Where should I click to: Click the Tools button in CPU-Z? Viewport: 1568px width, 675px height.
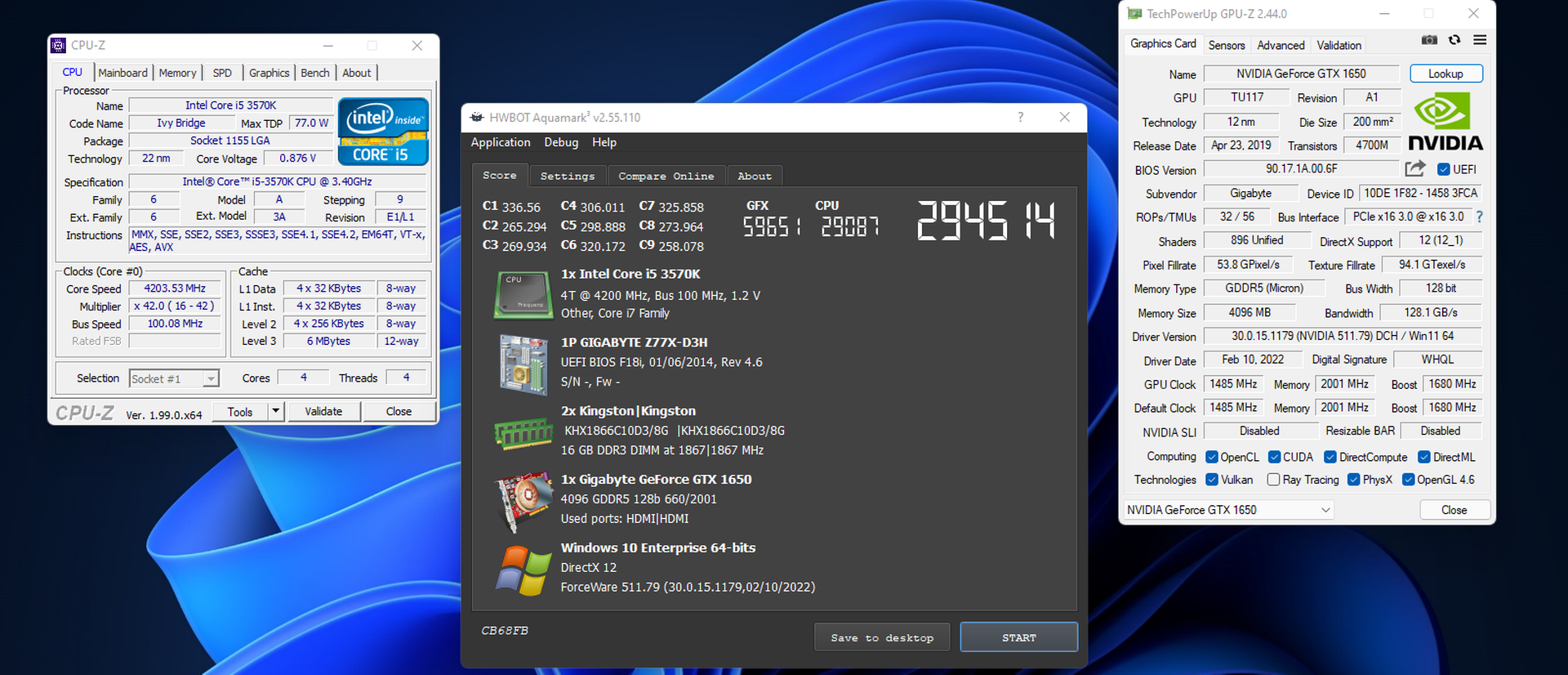click(x=240, y=411)
